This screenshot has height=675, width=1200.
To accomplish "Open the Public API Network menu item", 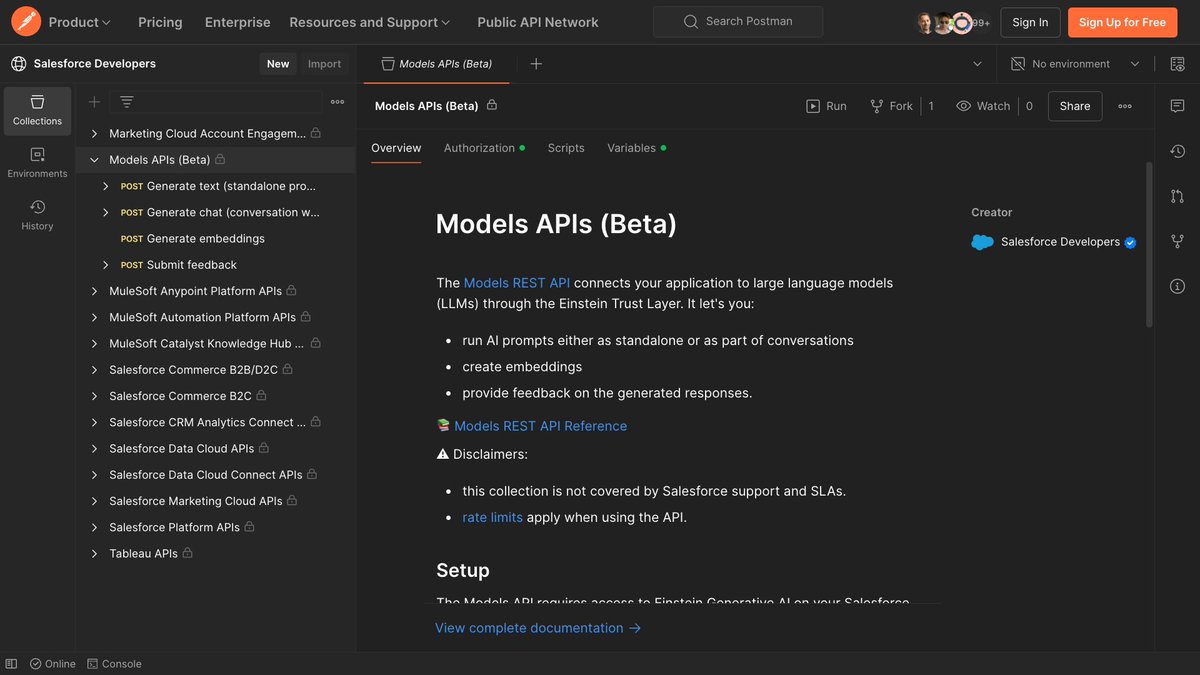I will 538,22.
